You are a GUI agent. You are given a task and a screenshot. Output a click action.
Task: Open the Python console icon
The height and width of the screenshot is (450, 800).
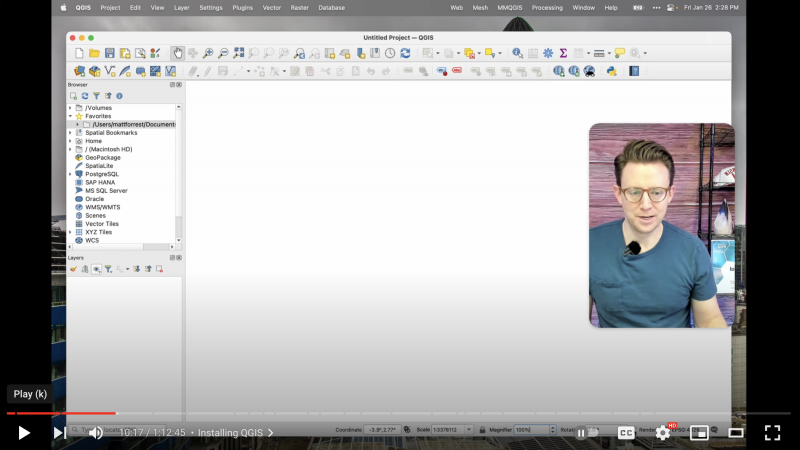coord(612,71)
